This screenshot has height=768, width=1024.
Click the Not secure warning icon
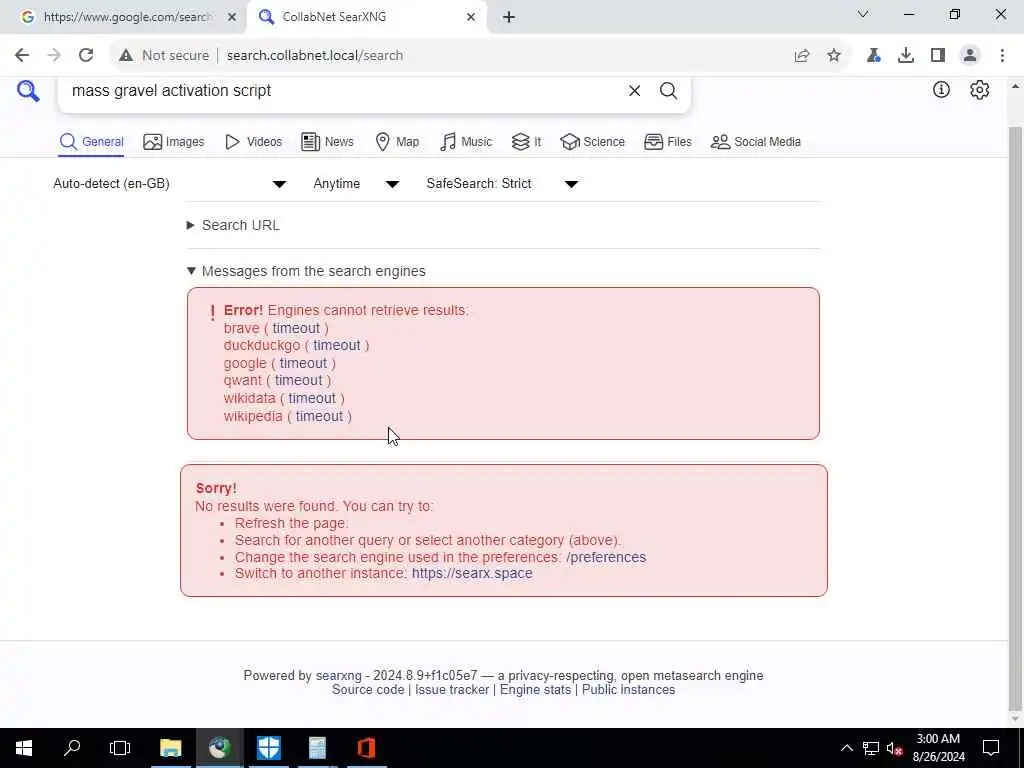point(126,56)
